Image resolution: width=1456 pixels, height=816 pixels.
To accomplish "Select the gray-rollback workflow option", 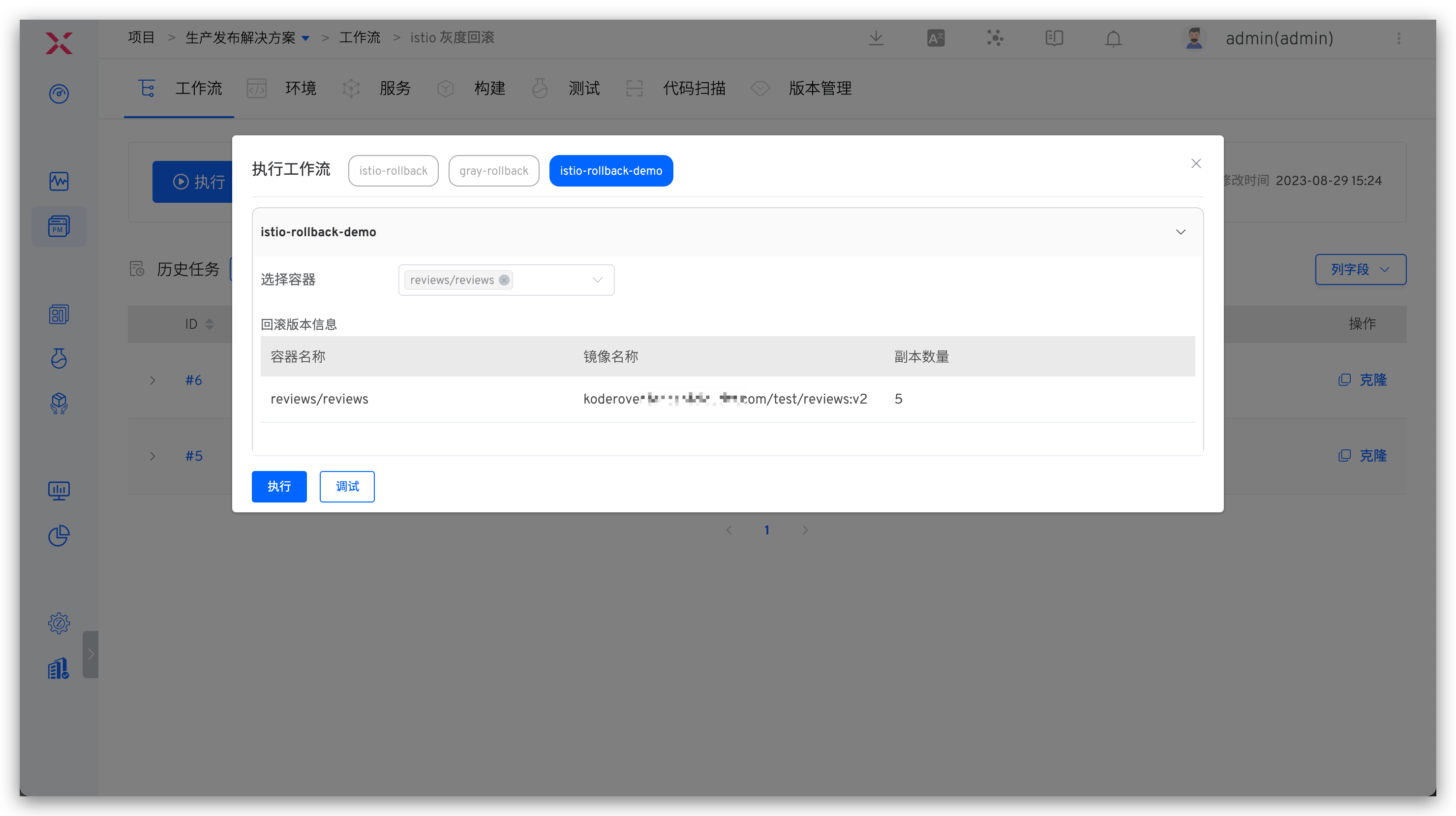I will (493, 170).
